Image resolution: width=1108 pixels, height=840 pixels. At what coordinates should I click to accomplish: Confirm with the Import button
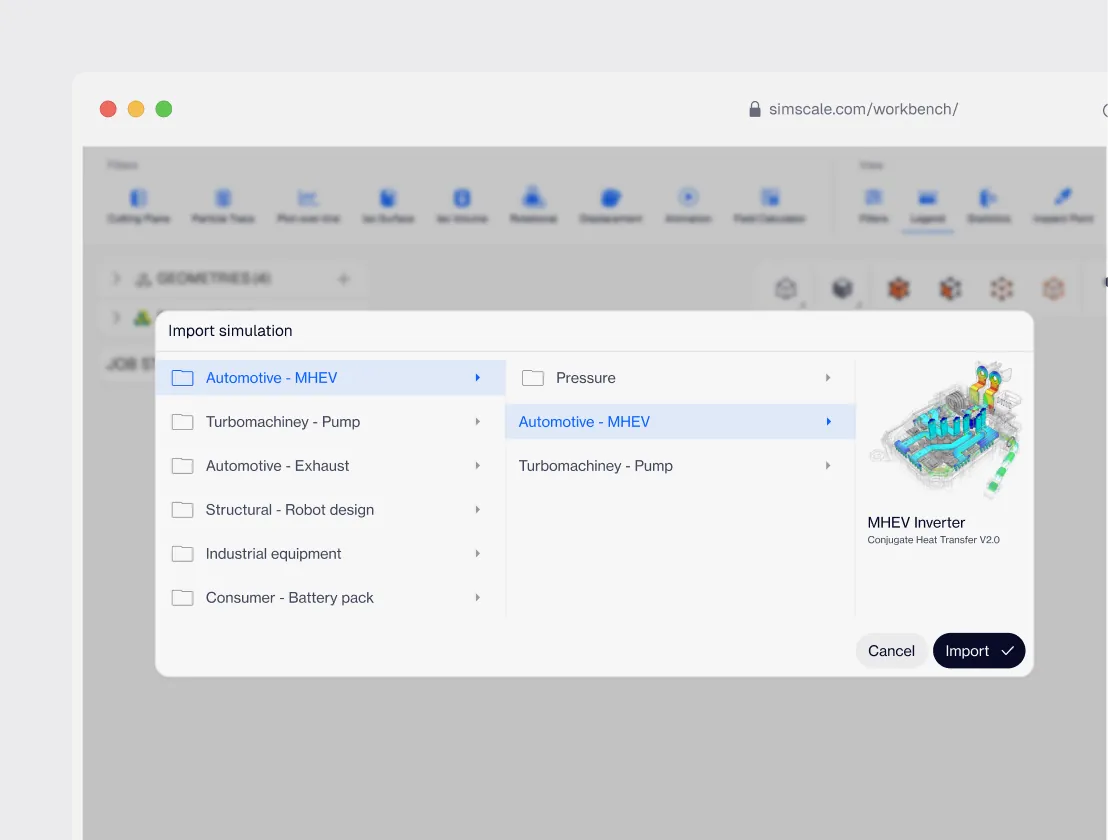[x=979, y=651]
